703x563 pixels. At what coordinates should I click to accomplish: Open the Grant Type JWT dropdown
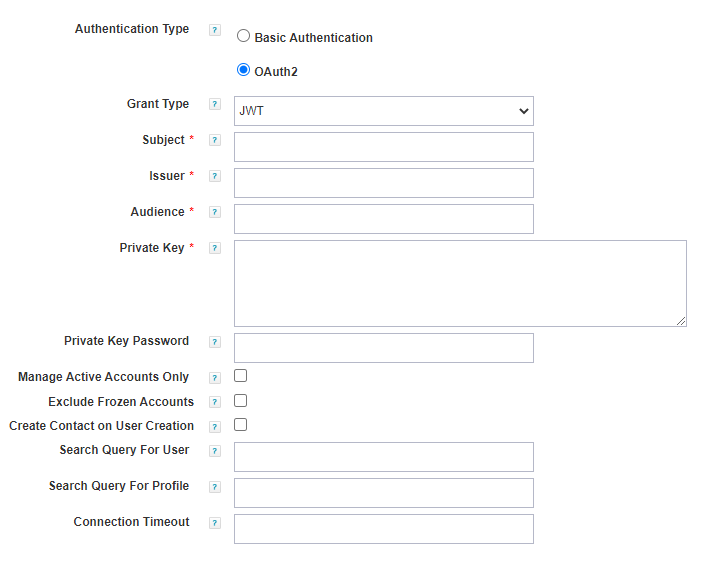pyautogui.click(x=384, y=111)
